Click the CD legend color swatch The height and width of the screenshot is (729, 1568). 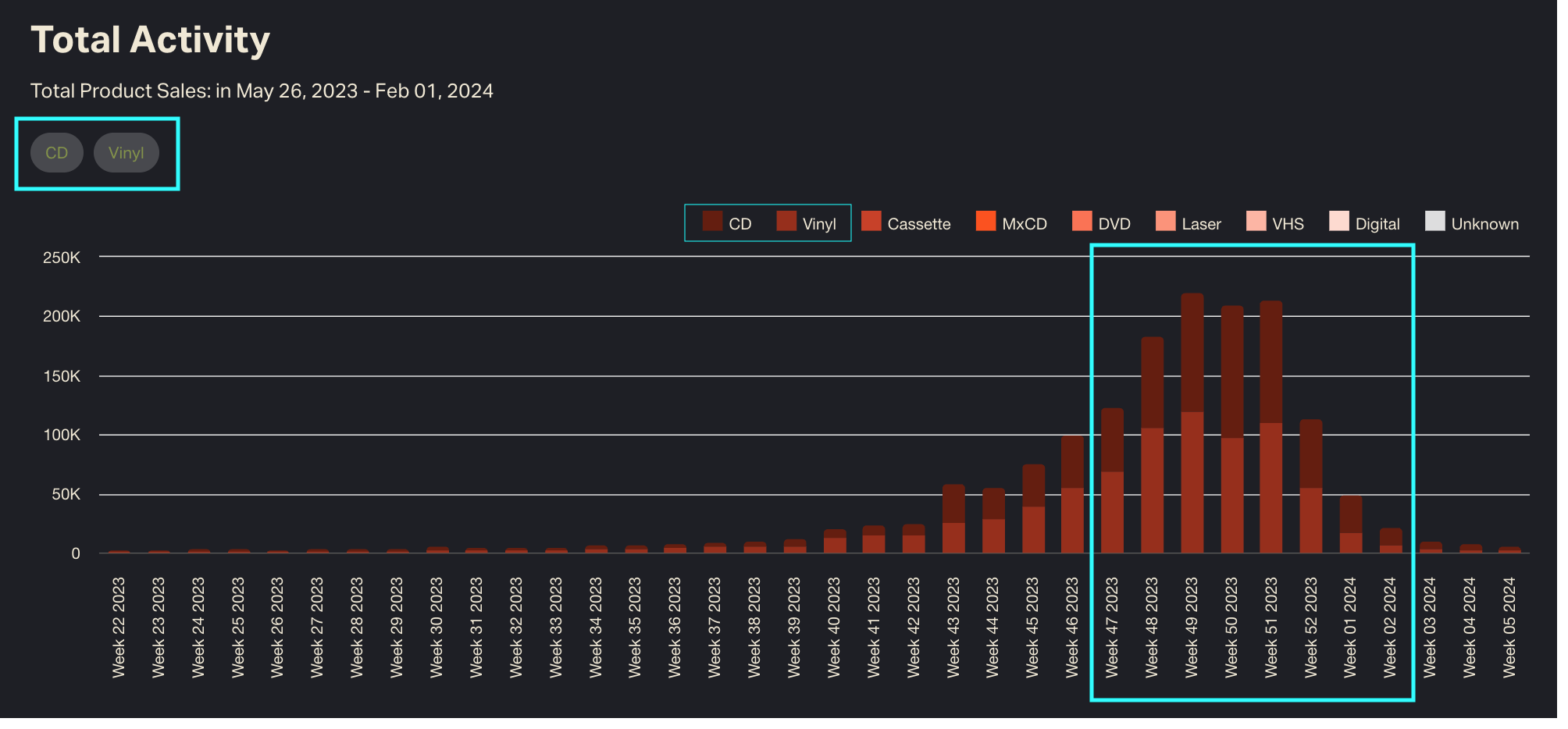click(711, 222)
